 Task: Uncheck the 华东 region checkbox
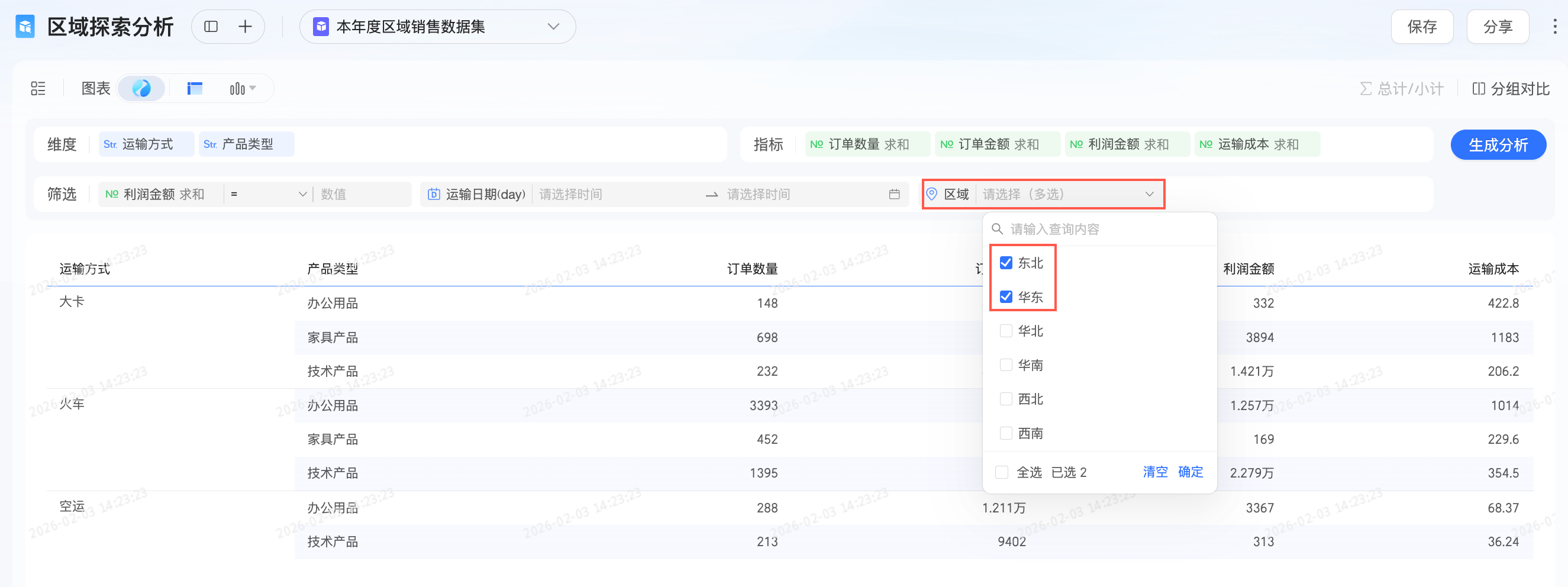coord(1006,297)
